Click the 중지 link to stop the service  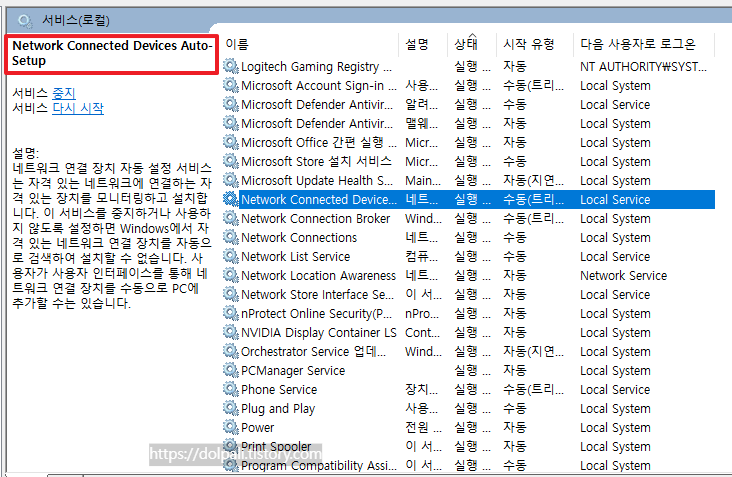coord(63,93)
